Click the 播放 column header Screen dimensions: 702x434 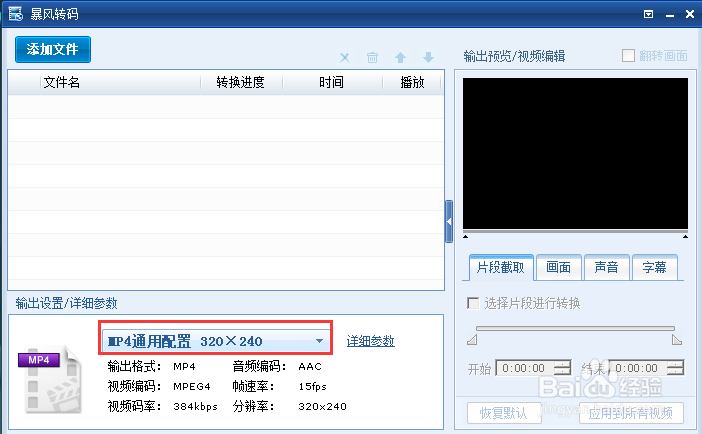pos(412,82)
